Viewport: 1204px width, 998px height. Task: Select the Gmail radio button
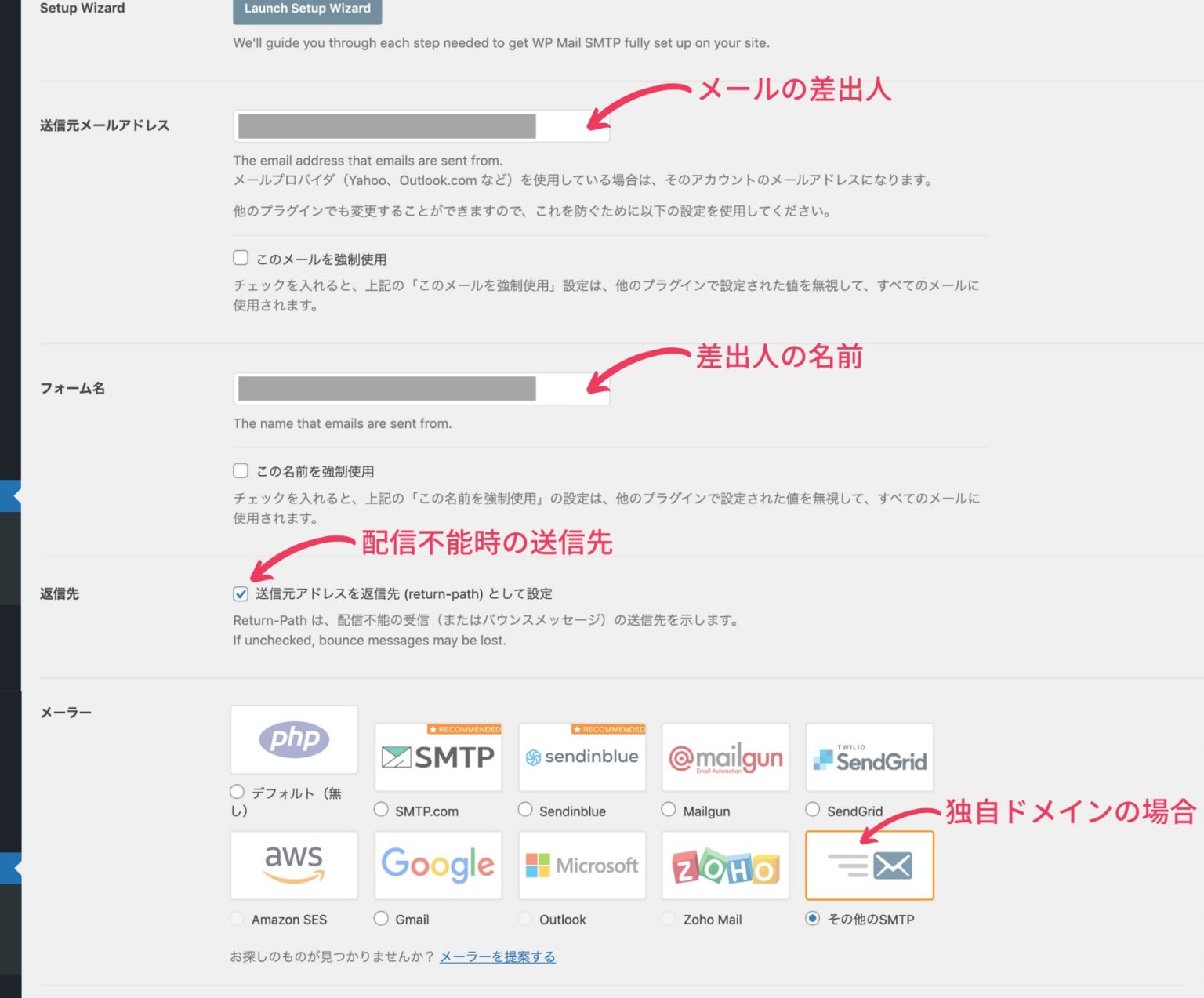[381, 918]
